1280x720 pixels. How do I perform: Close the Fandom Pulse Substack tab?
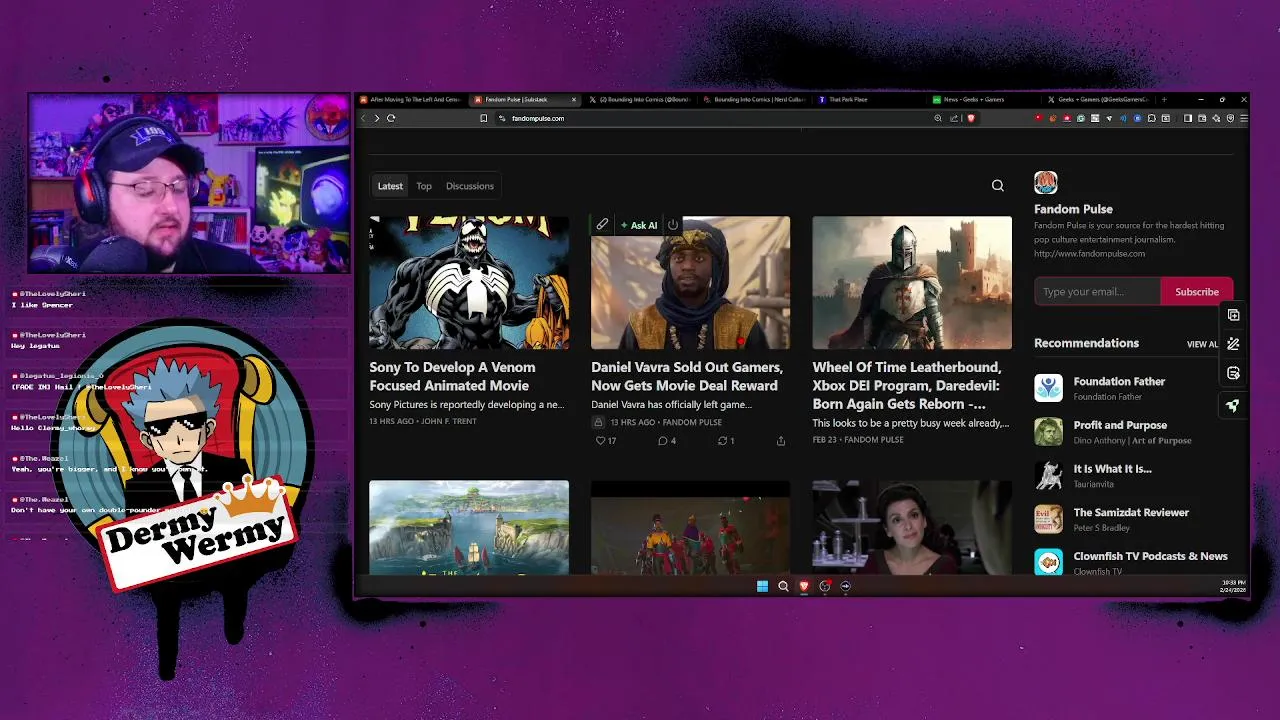pyautogui.click(x=574, y=99)
